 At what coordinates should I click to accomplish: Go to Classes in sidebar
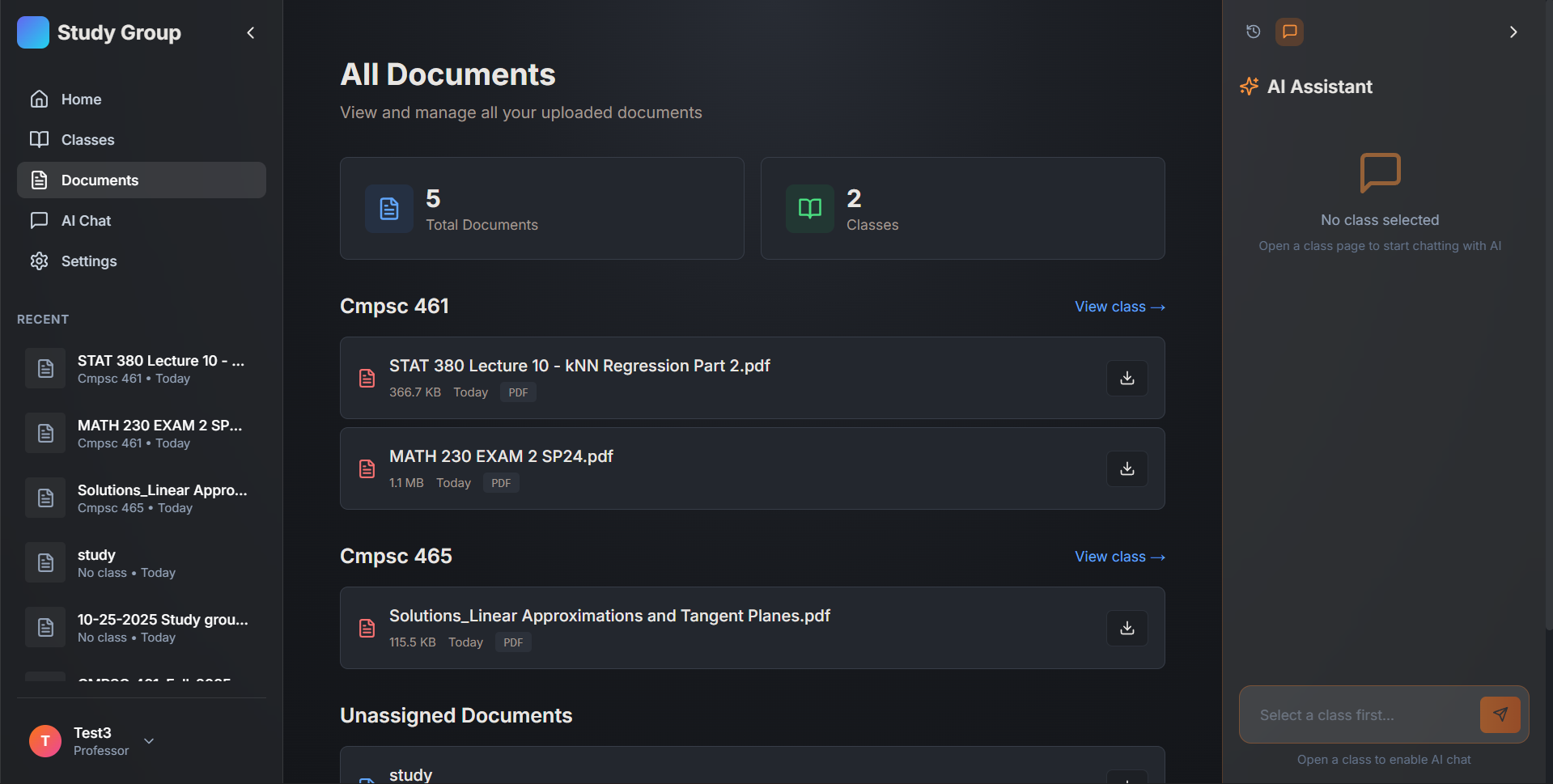click(x=142, y=139)
